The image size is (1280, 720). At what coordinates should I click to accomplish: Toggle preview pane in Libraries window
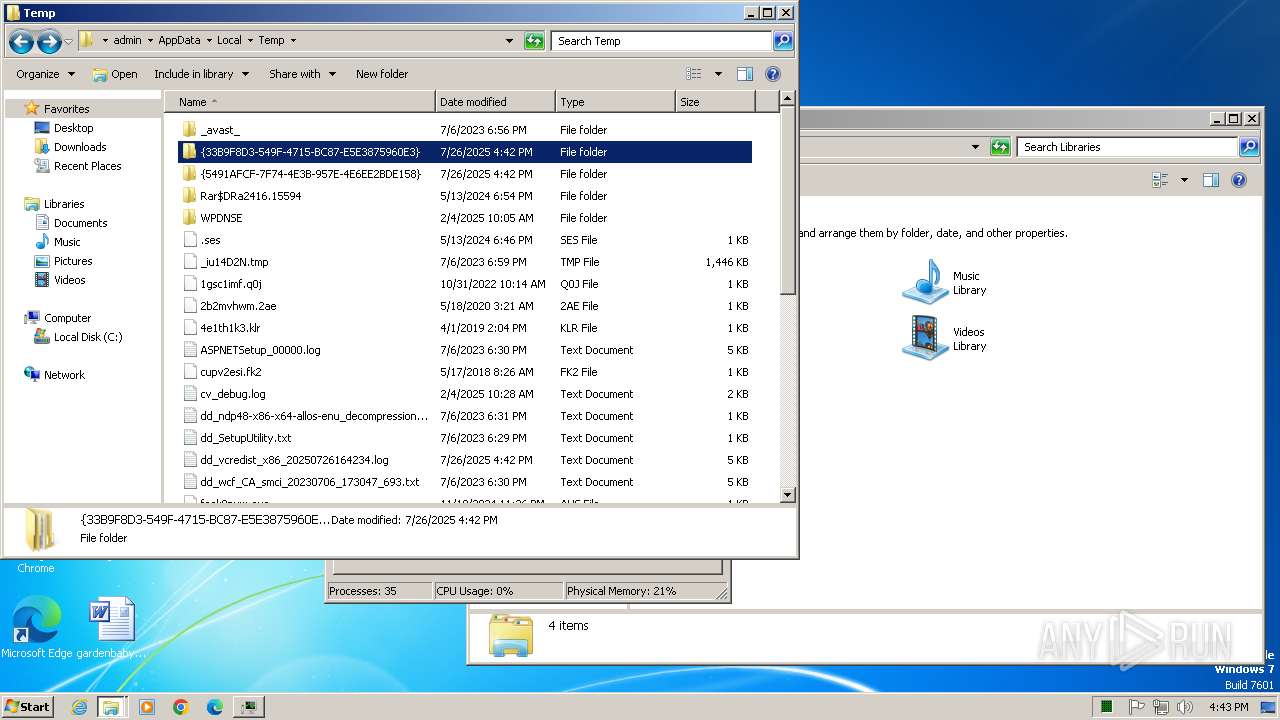(x=1211, y=180)
